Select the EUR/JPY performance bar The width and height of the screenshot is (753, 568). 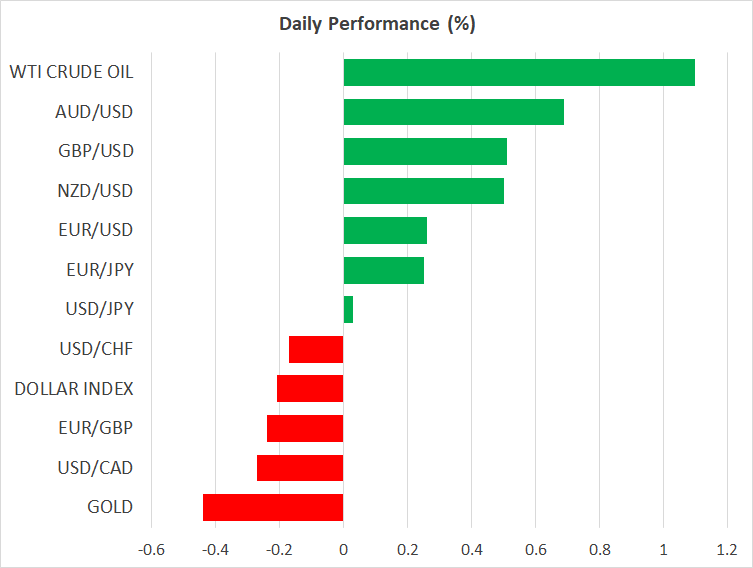(x=383, y=270)
